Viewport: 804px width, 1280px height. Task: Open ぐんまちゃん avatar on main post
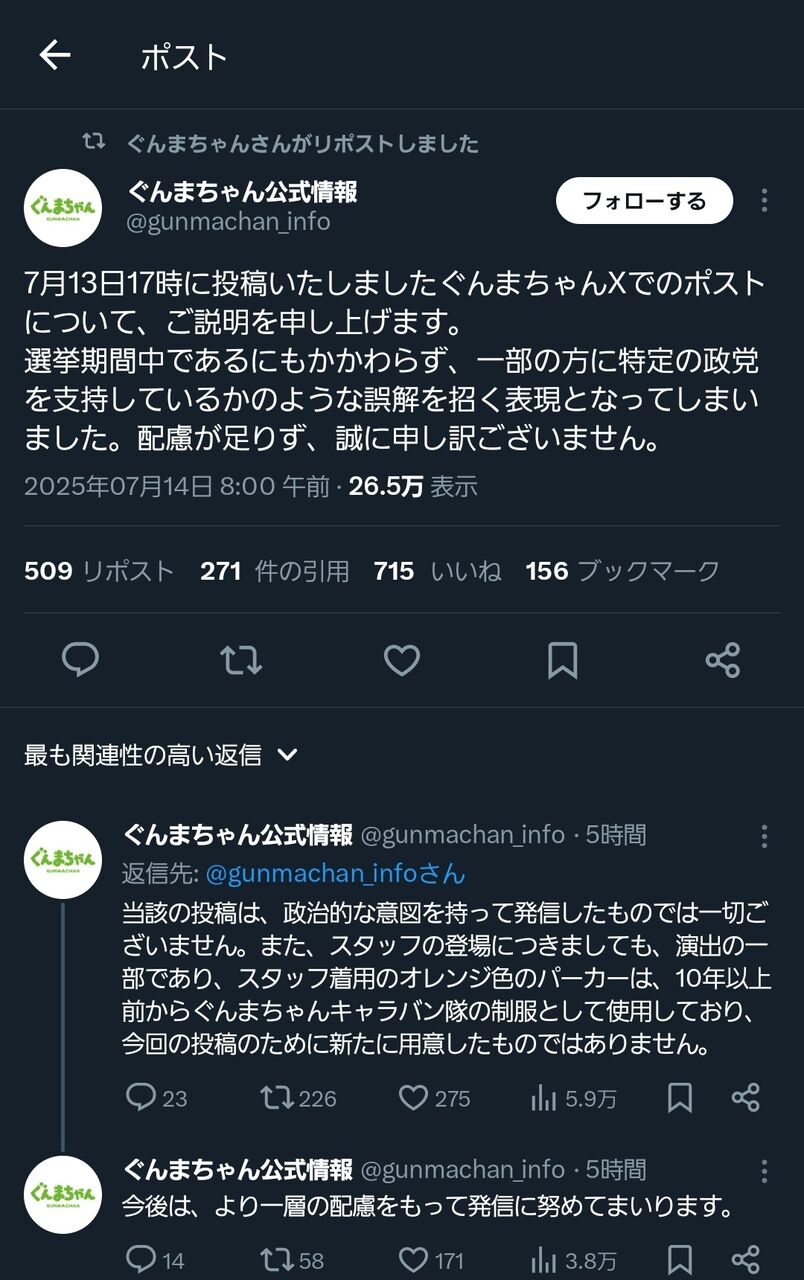click(x=62, y=207)
